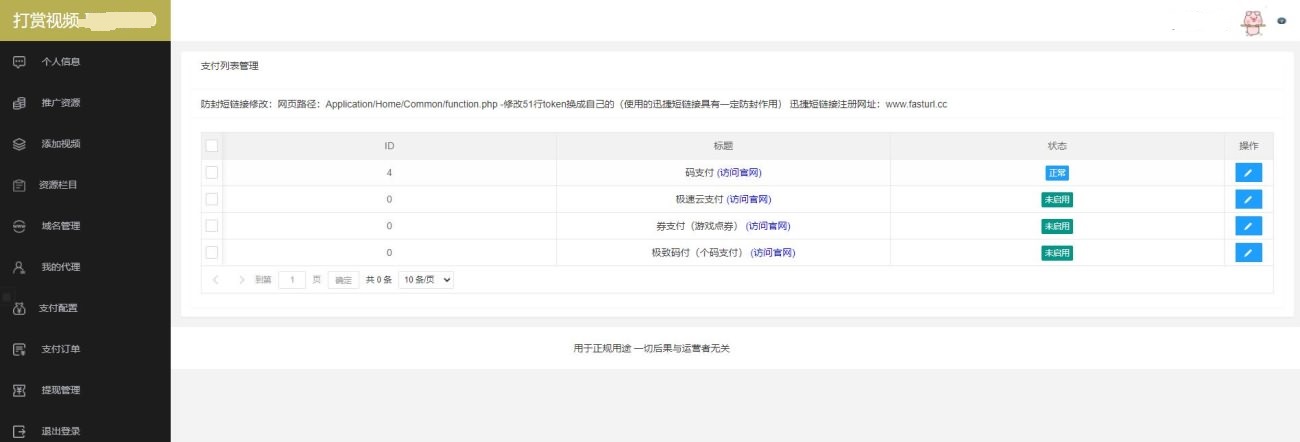Follow 访问官网 link for 券支付
Screen dimensions: 1300x442
[768, 226]
